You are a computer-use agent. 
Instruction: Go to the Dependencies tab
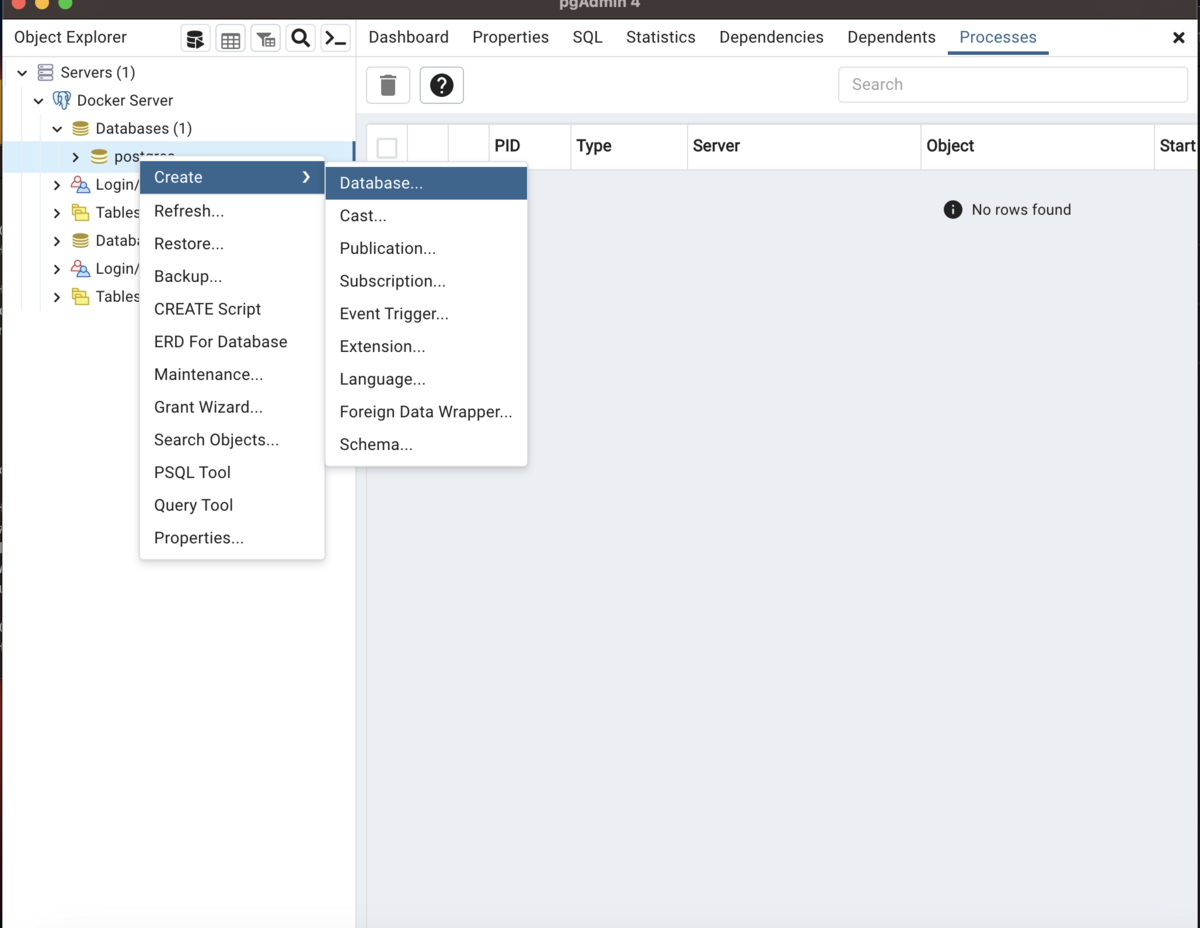tap(771, 37)
